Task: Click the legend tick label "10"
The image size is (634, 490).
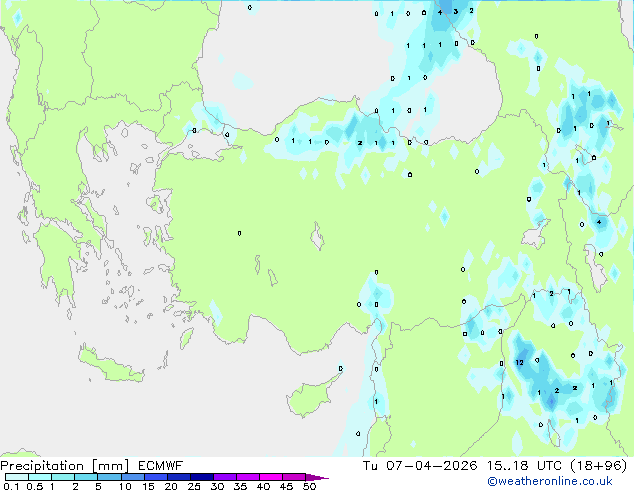Action: 125,486
